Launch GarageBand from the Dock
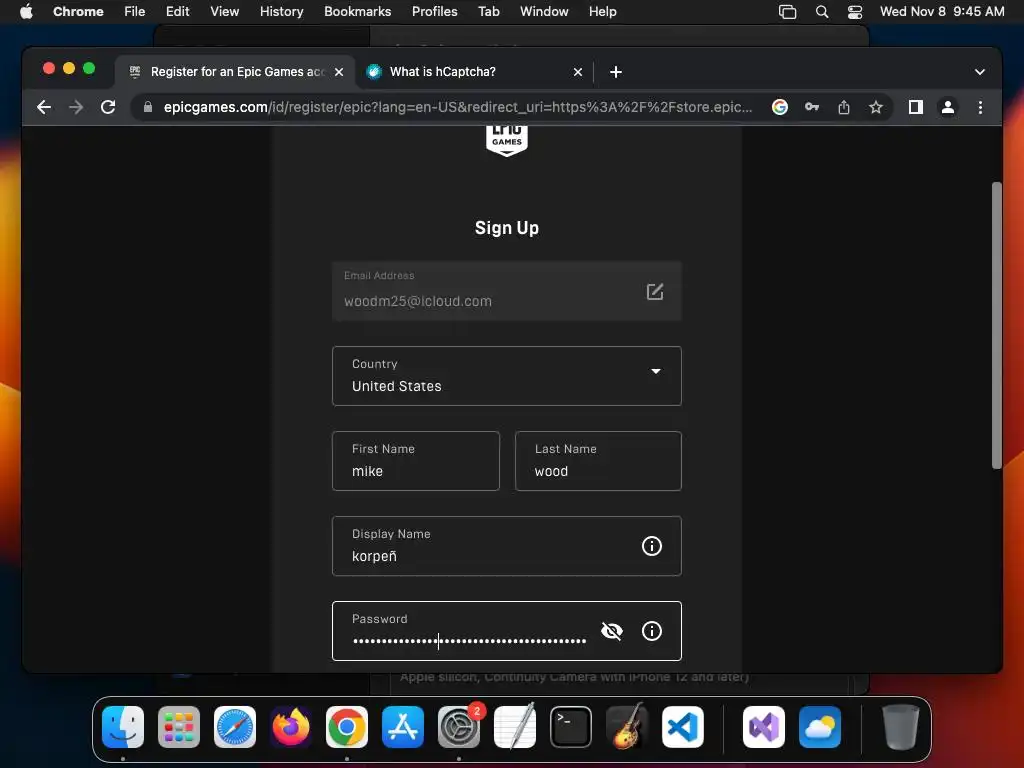The image size is (1024, 768). tap(627, 727)
